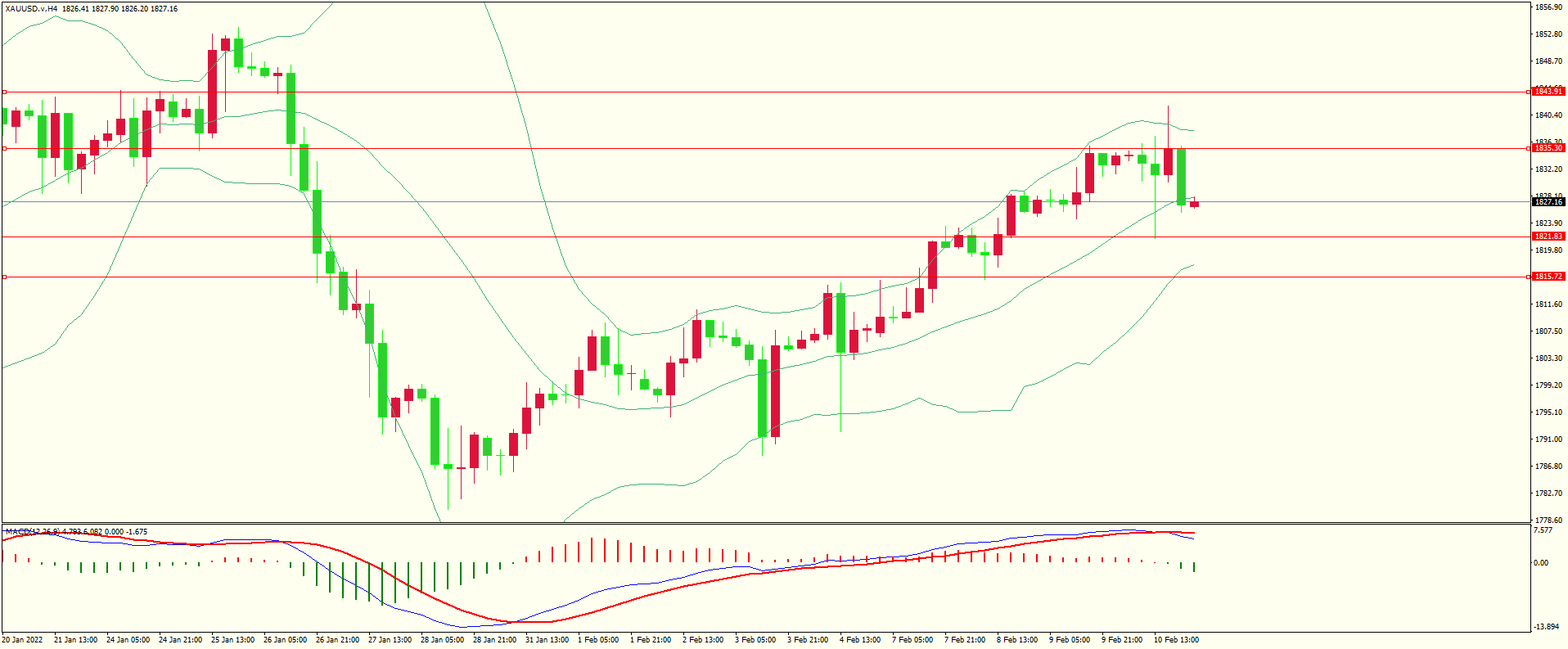
Task: Click the black 1827.16 current price tag
Action: (1548, 202)
